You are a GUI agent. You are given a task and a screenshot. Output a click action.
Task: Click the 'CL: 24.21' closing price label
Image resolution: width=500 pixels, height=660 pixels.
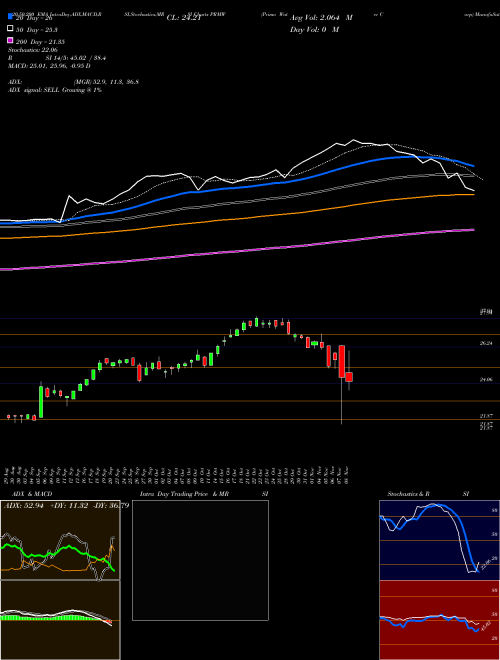coord(184,18)
